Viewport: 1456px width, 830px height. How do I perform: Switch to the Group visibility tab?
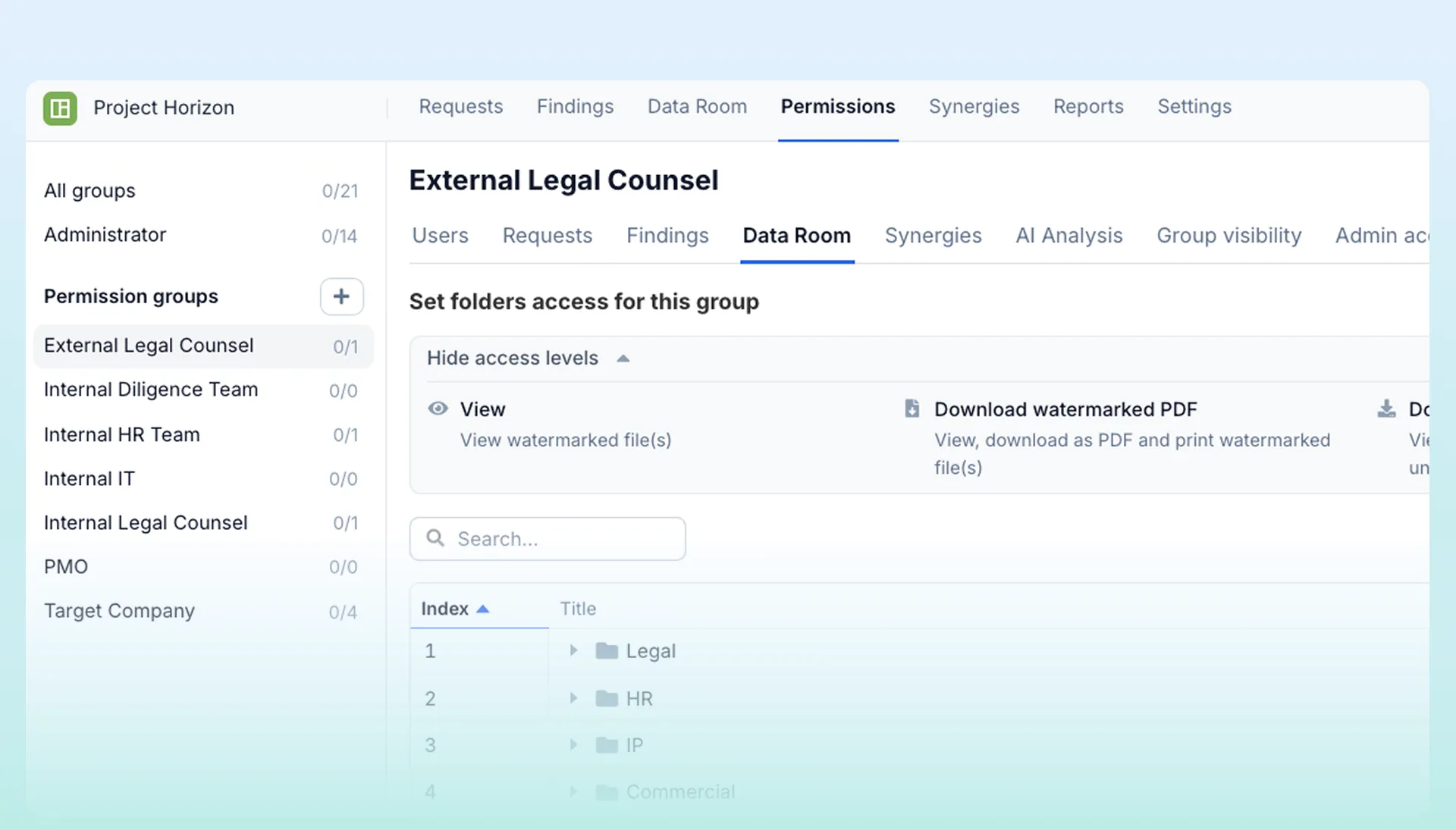(x=1228, y=236)
